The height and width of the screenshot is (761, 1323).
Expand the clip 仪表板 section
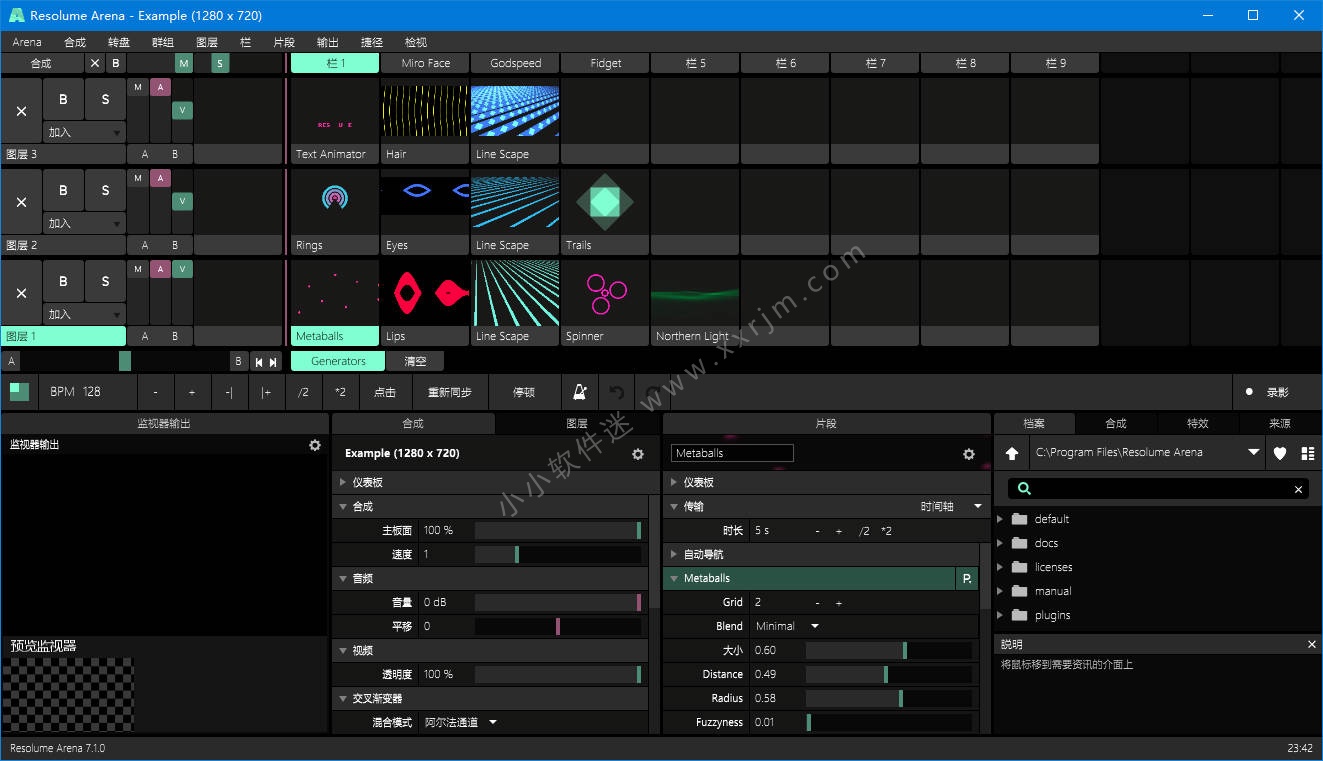674,482
